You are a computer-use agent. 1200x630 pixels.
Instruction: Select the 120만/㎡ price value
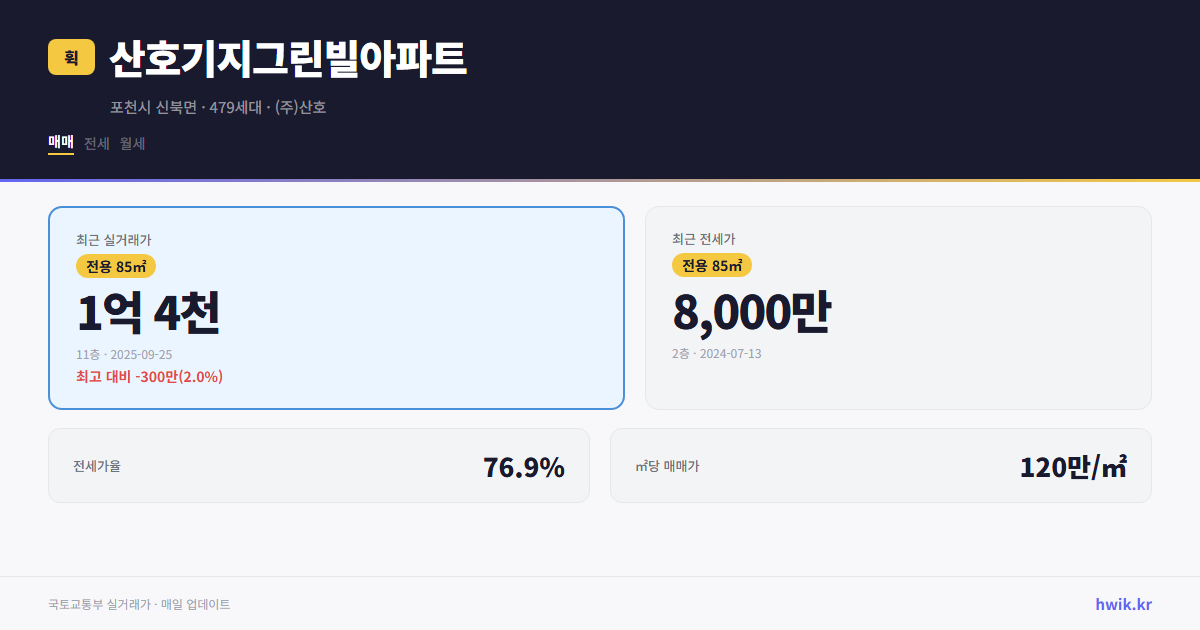1072,466
